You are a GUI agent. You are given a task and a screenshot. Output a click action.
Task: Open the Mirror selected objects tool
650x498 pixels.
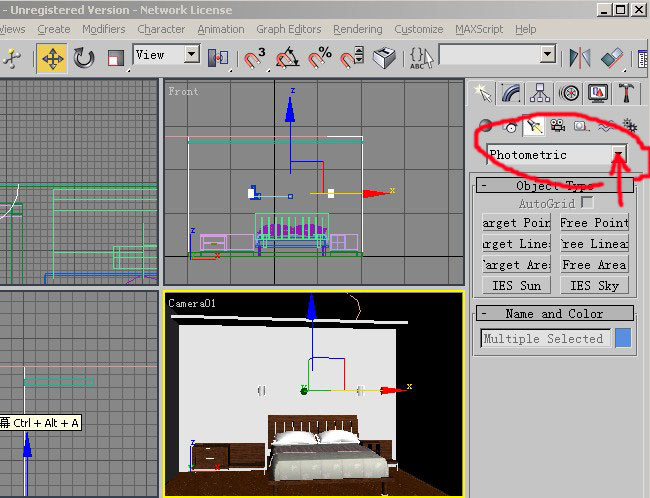[x=579, y=57]
